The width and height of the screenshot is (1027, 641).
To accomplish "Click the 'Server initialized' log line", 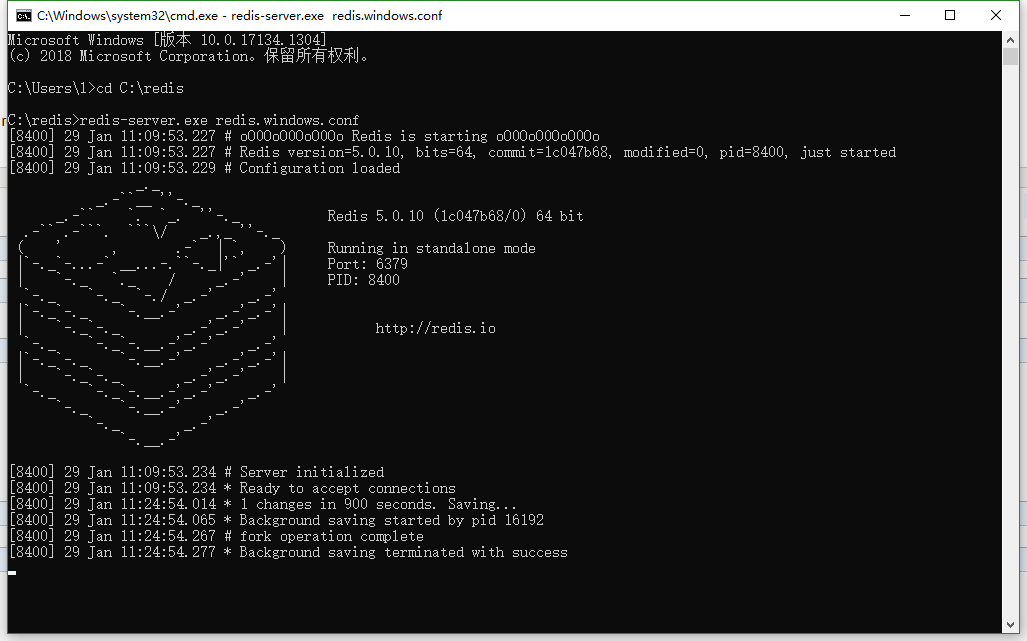I will (196, 472).
